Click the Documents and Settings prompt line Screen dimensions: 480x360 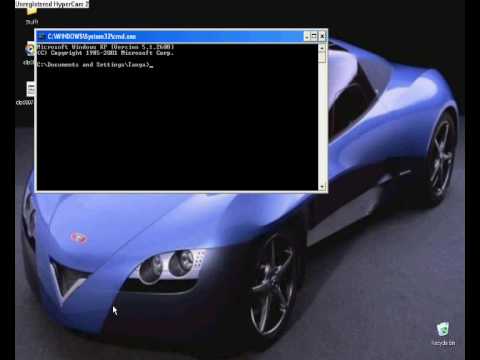pos(95,65)
